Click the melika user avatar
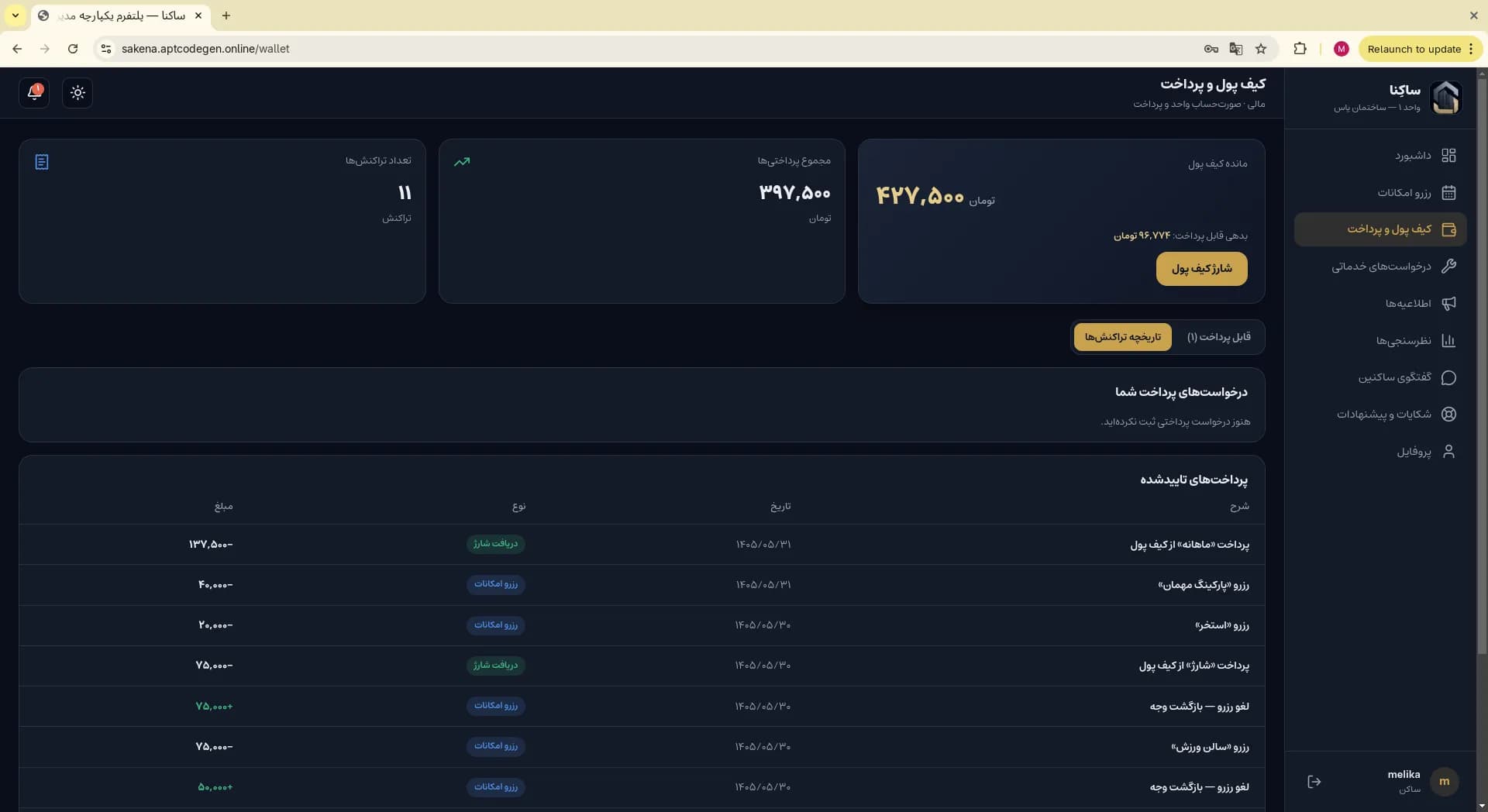The height and width of the screenshot is (812, 1488). click(1444, 782)
